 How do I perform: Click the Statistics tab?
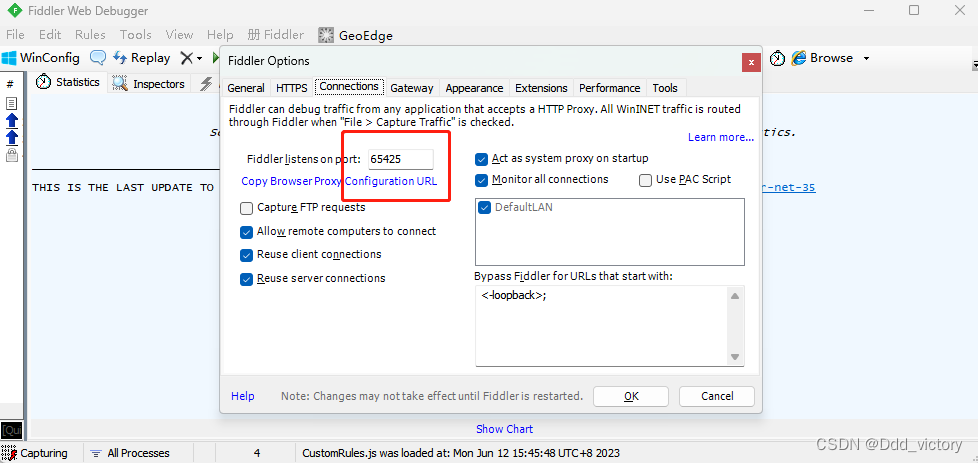tap(68, 82)
